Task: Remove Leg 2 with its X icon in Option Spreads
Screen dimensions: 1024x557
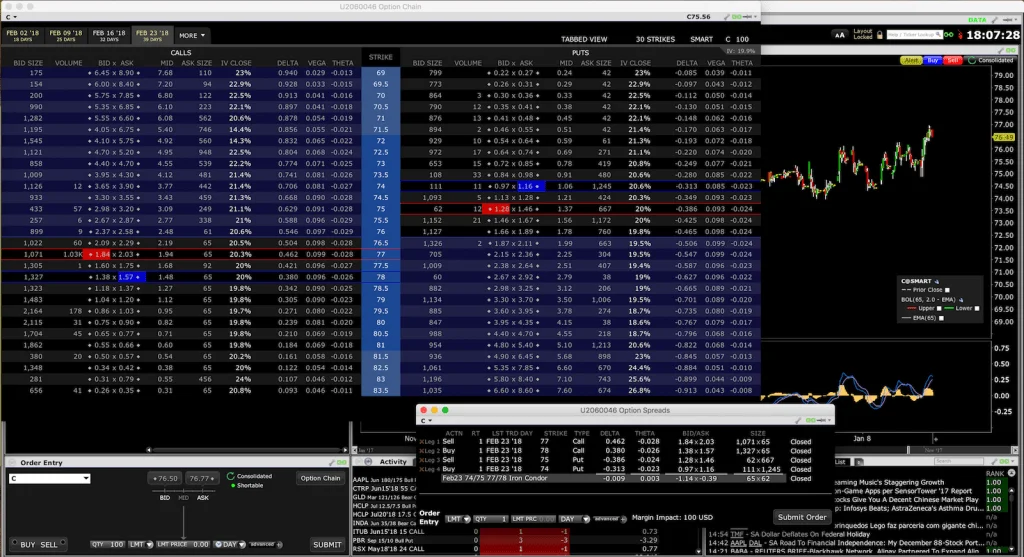Action: tap(421, 451)
